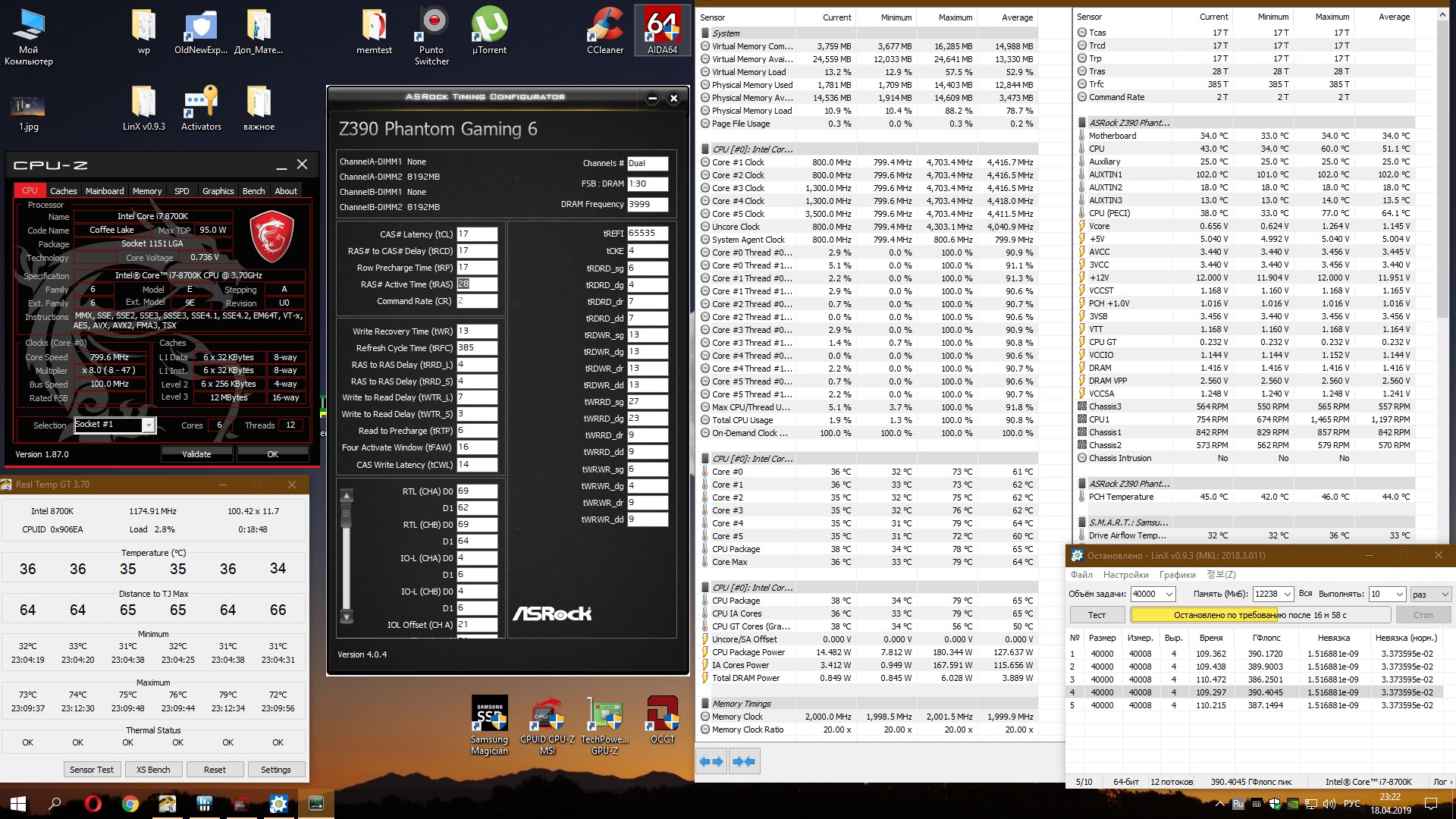Open the network tray icon

[x=1311, y=804]
